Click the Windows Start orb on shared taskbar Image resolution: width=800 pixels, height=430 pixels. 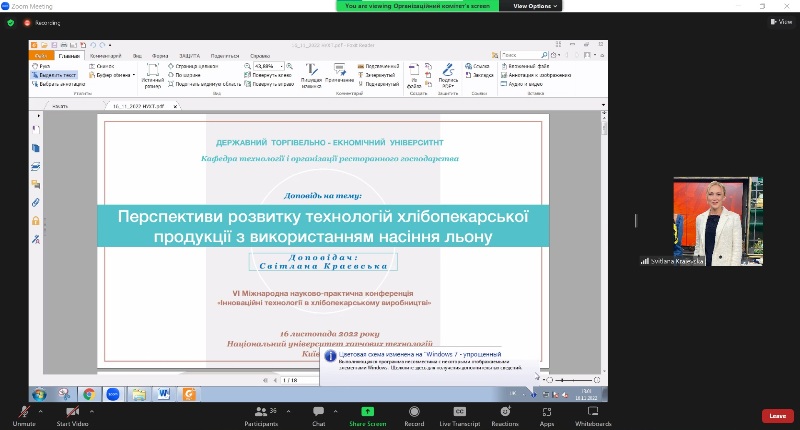tap(39, 394)
